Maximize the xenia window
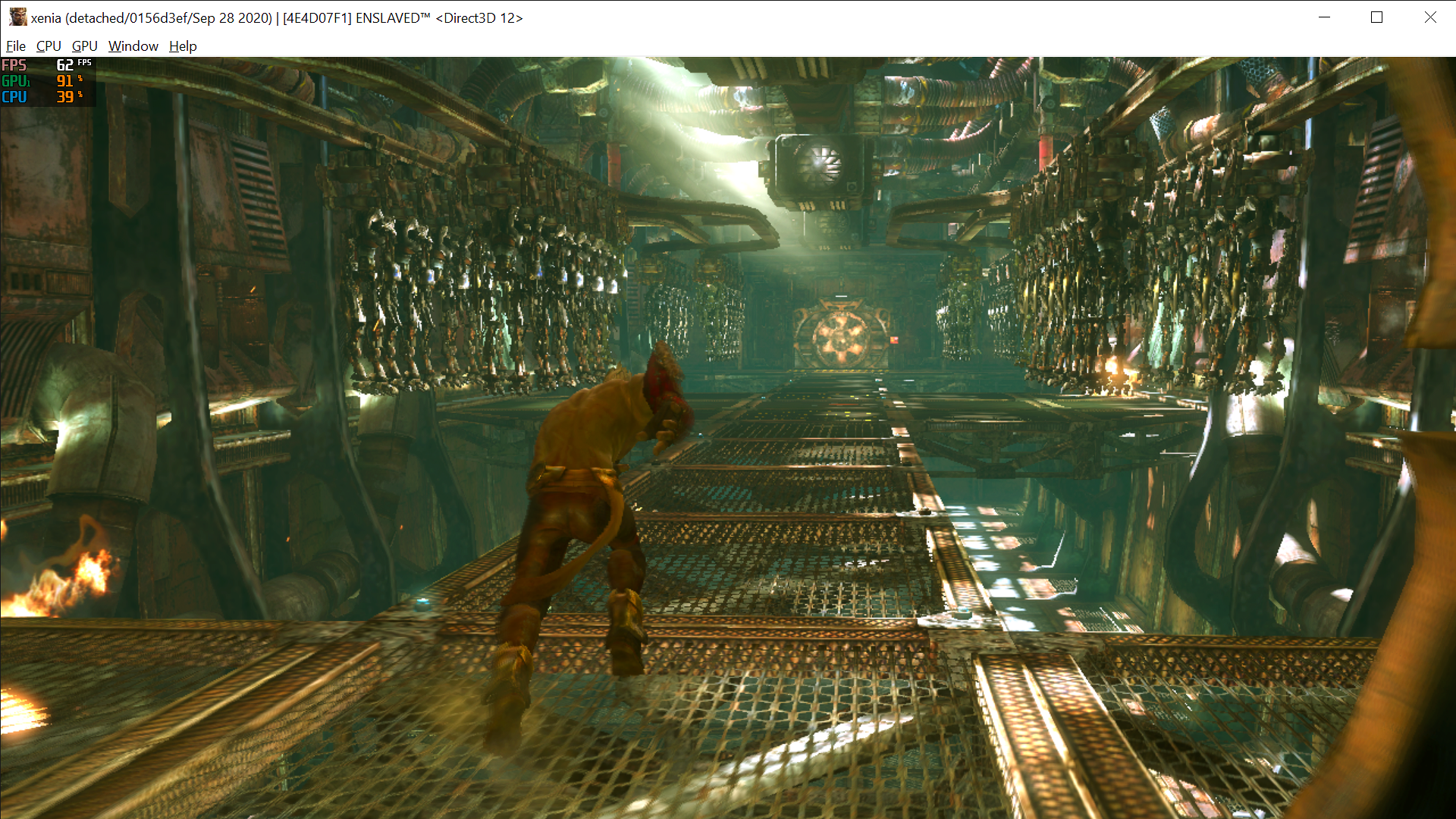 pos(1376,17)
